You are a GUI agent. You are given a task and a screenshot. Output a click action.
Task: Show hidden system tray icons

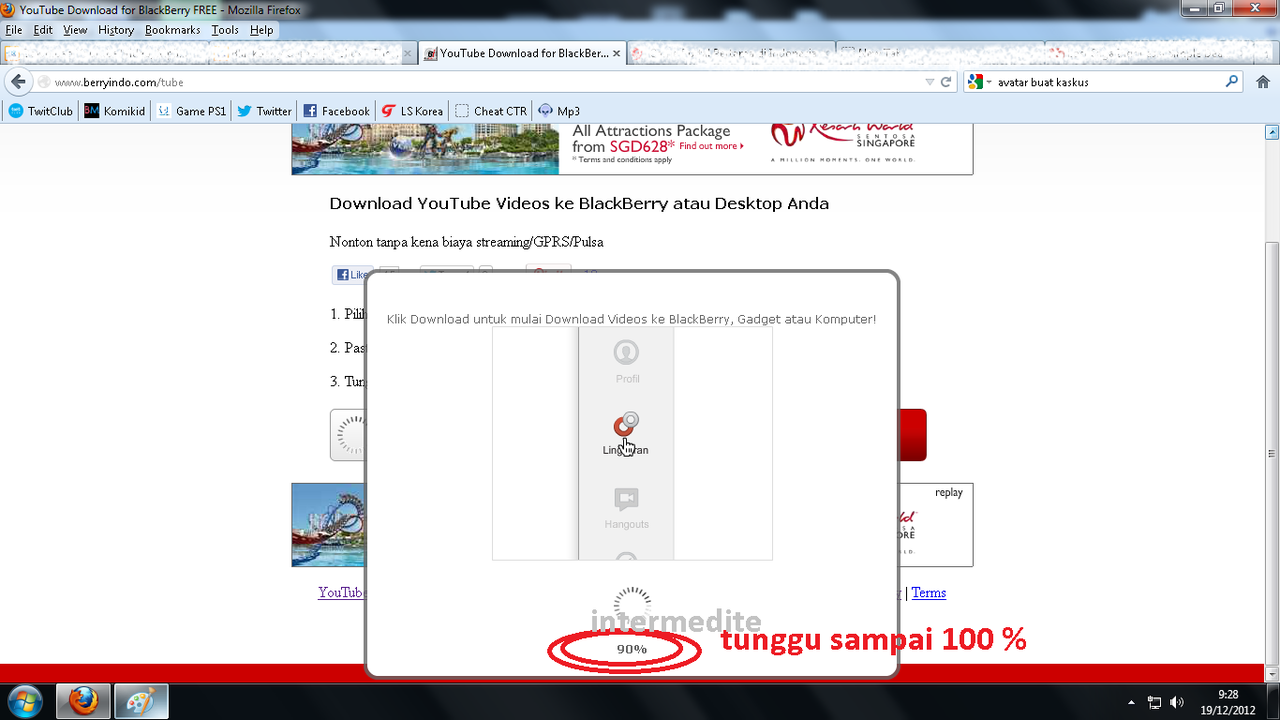(1131, 702)
